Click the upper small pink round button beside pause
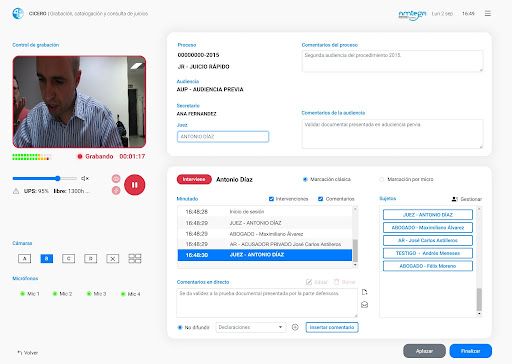512x364 pixels. 116,179
